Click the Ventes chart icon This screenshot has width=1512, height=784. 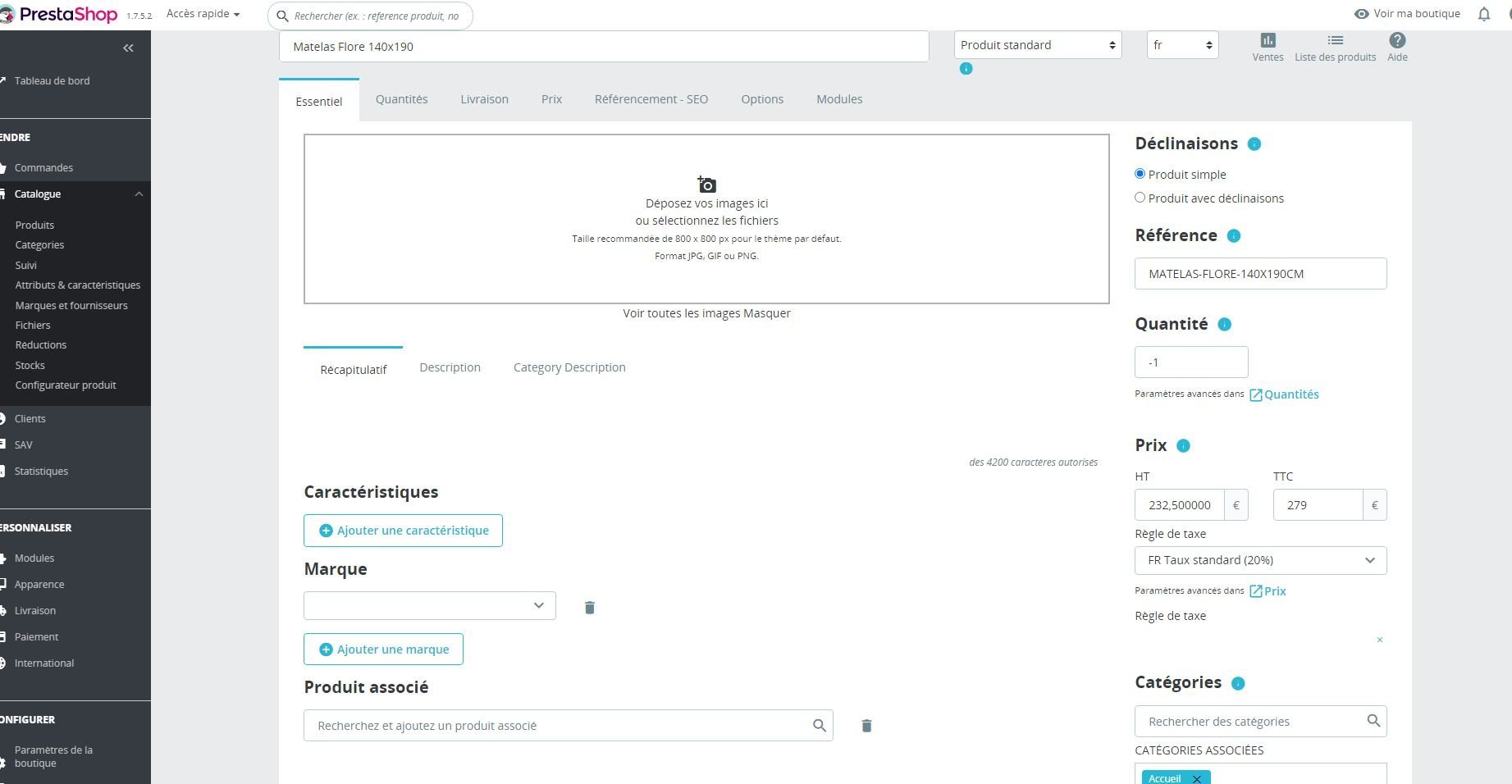pyautogui.click(x=1268, y=40)
